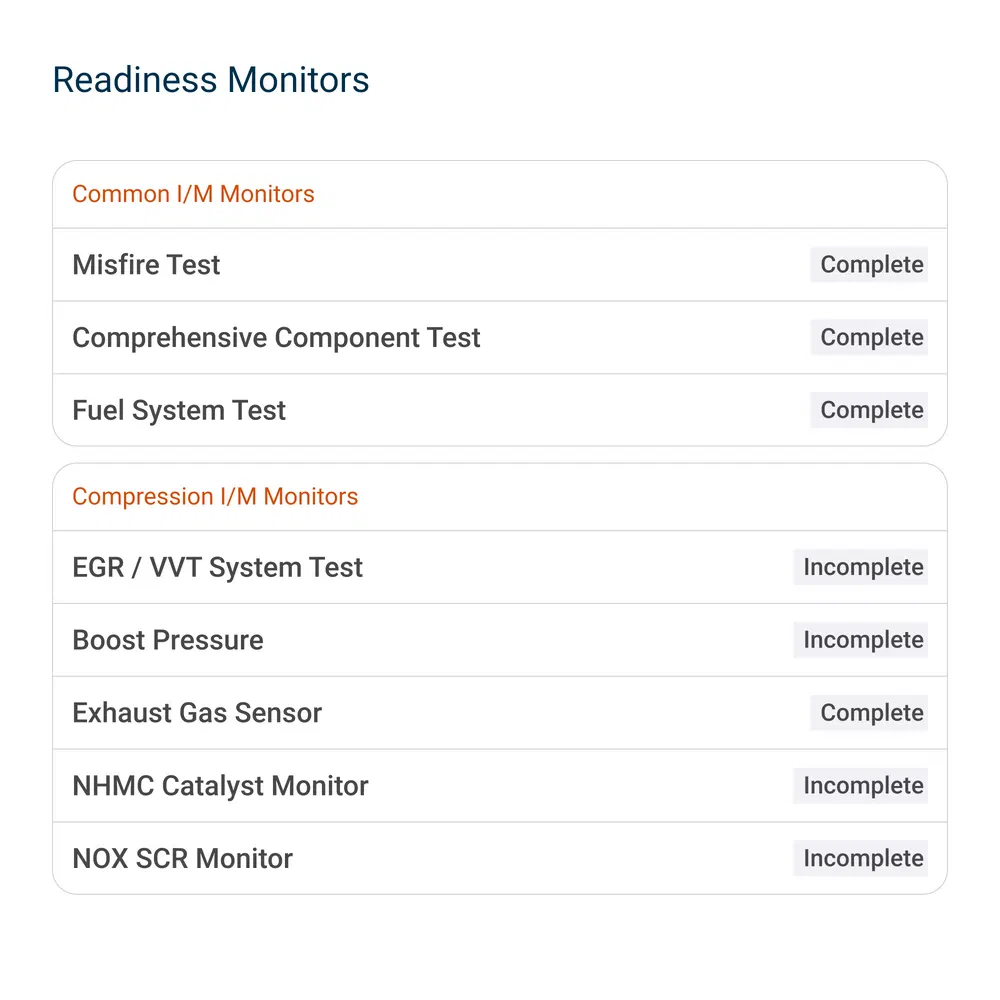Image resolution: width=1000 pixels, height=1000 pixels.
Task: Open the Fuel System Test row
Action: [499, 410]
